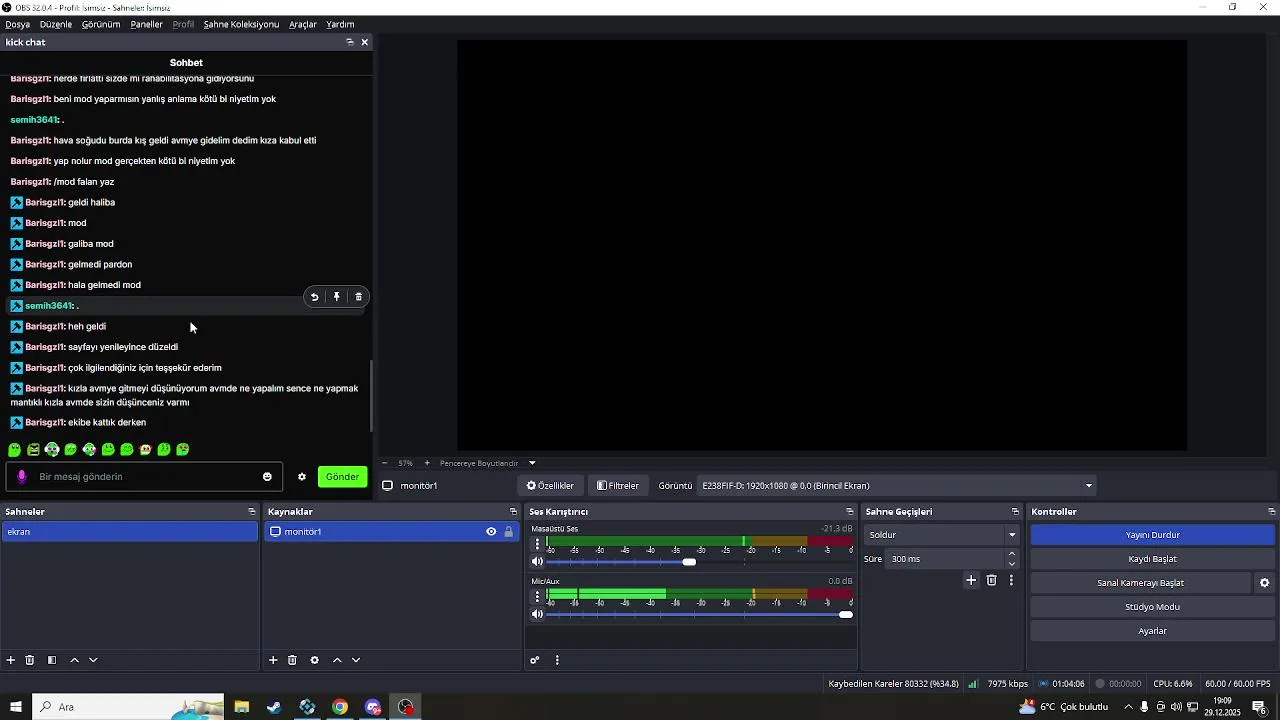Toggle lock on monitör1 source

coord(508,532)
